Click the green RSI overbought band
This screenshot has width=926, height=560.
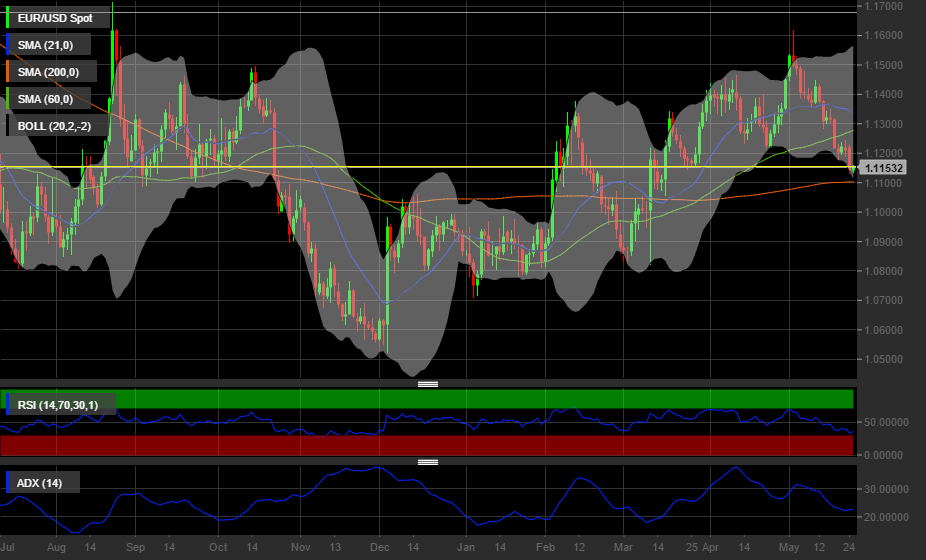coord(500,399)
